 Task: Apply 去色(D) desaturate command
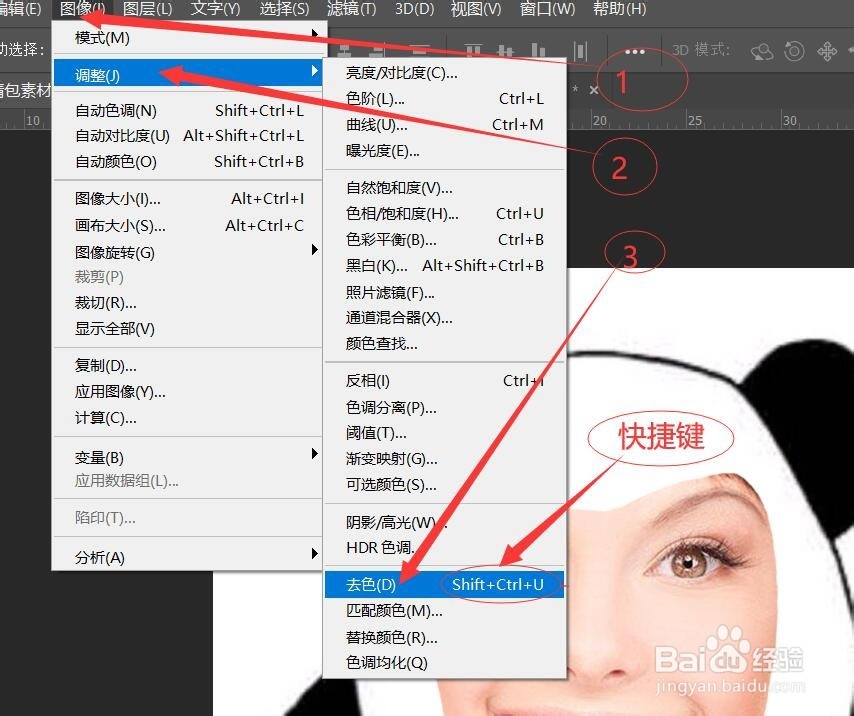click(444, 584)
